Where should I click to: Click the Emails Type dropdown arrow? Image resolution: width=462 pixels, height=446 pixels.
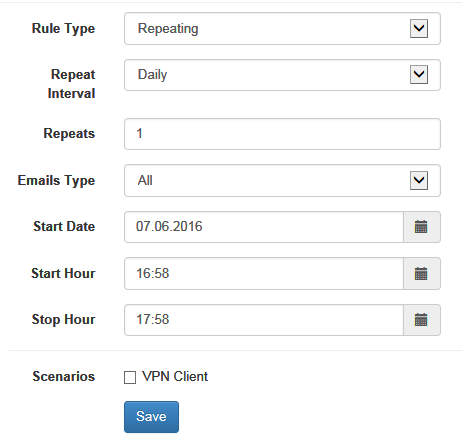pyautogui.click(x=419, y=180)
